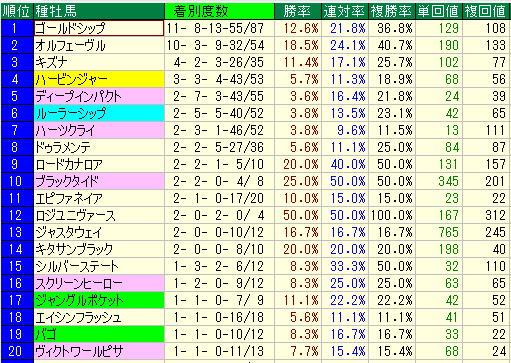
Task: Select the ゴールドシップ sire cell
Action: point(99,28)
